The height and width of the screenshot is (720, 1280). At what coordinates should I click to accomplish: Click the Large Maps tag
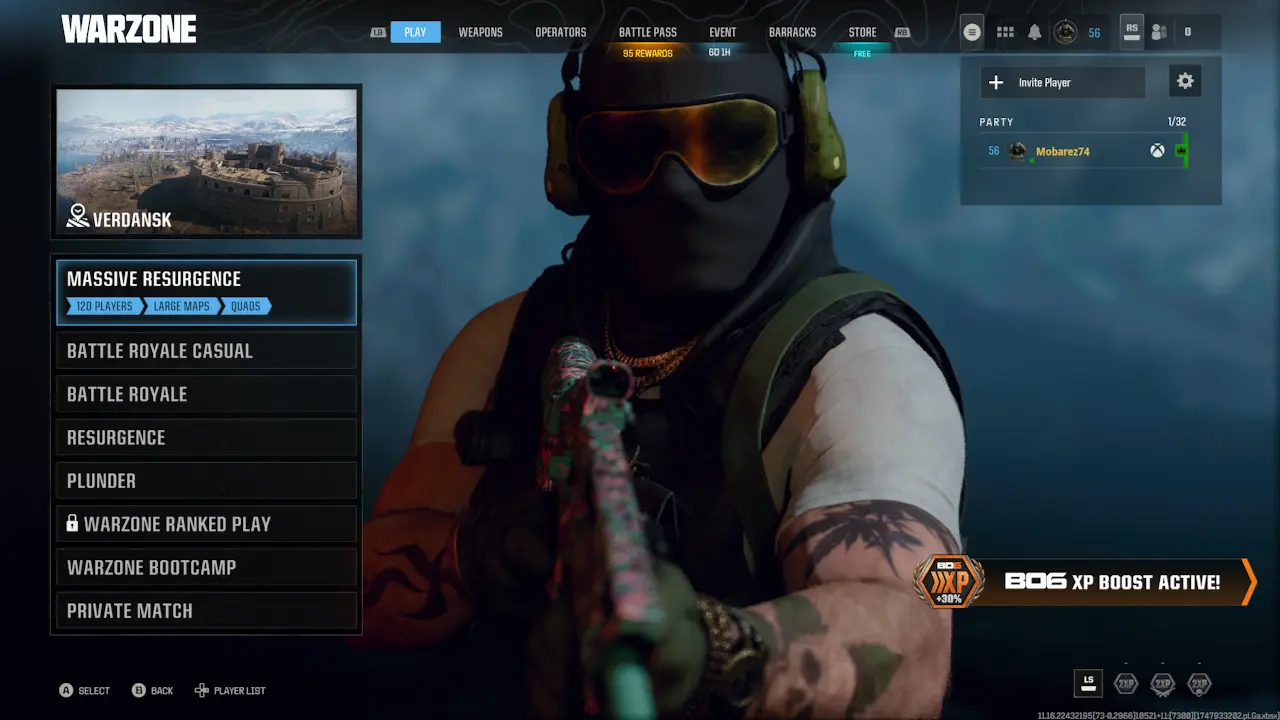(x=181, y=307)
